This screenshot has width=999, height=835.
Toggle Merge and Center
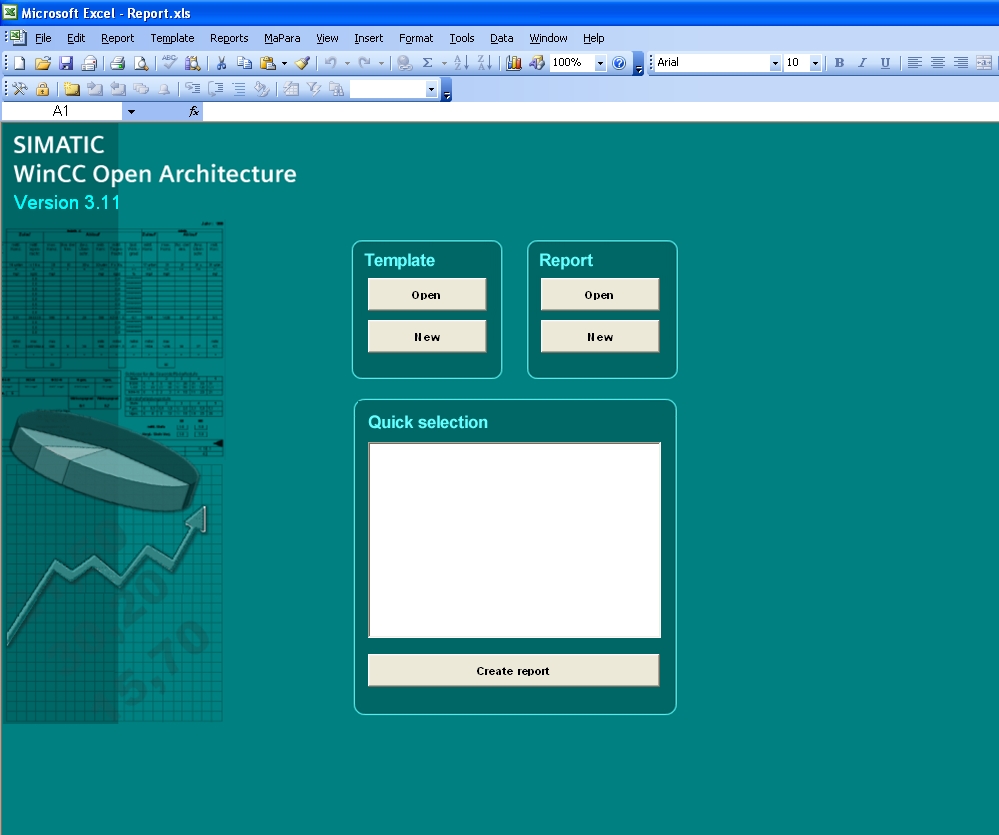(x=984, y=62)
